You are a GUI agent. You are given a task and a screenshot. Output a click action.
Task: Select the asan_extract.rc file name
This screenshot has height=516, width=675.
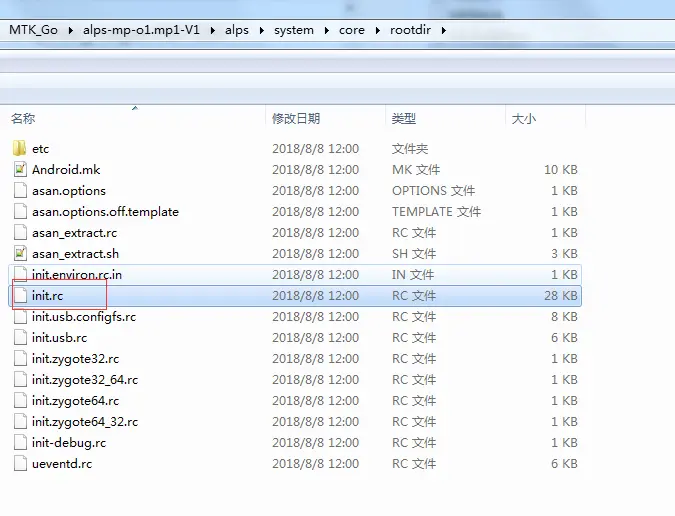(x=74, y=233)
